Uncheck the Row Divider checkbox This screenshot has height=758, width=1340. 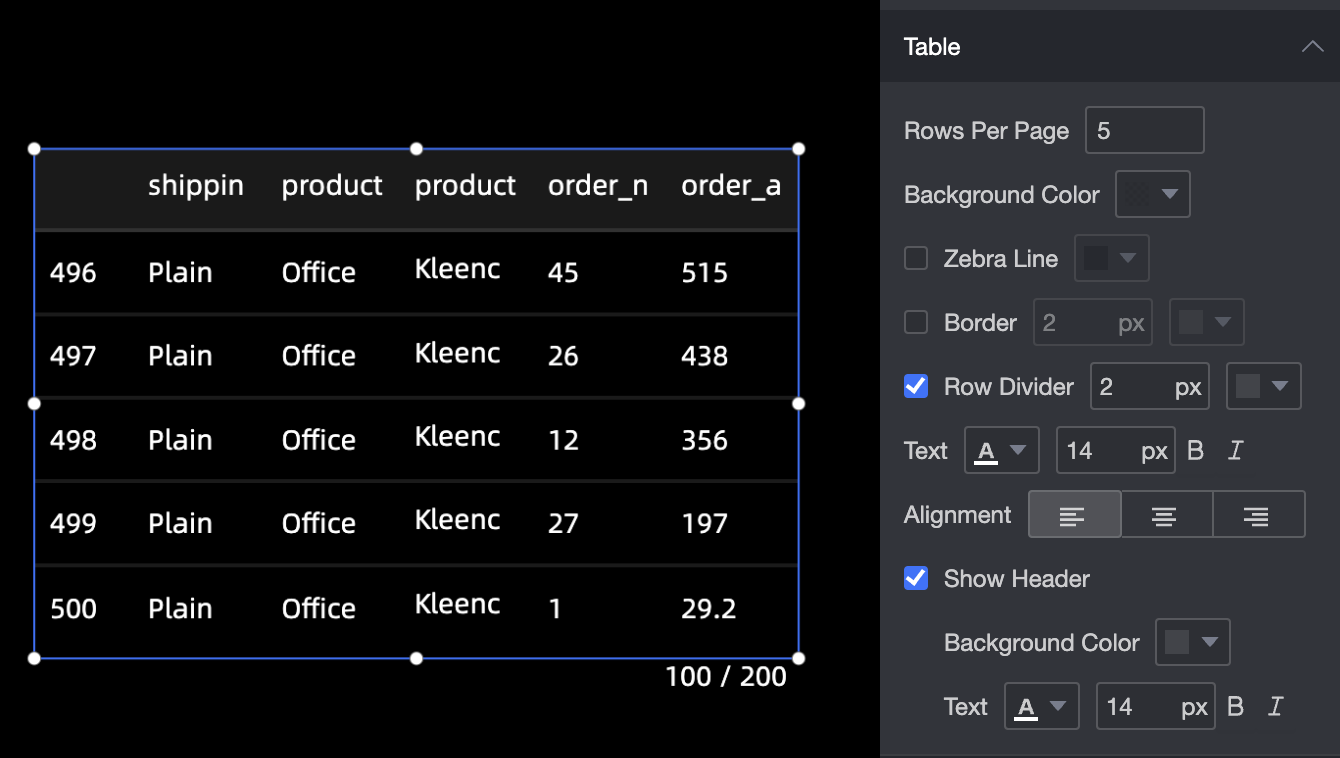916,387
